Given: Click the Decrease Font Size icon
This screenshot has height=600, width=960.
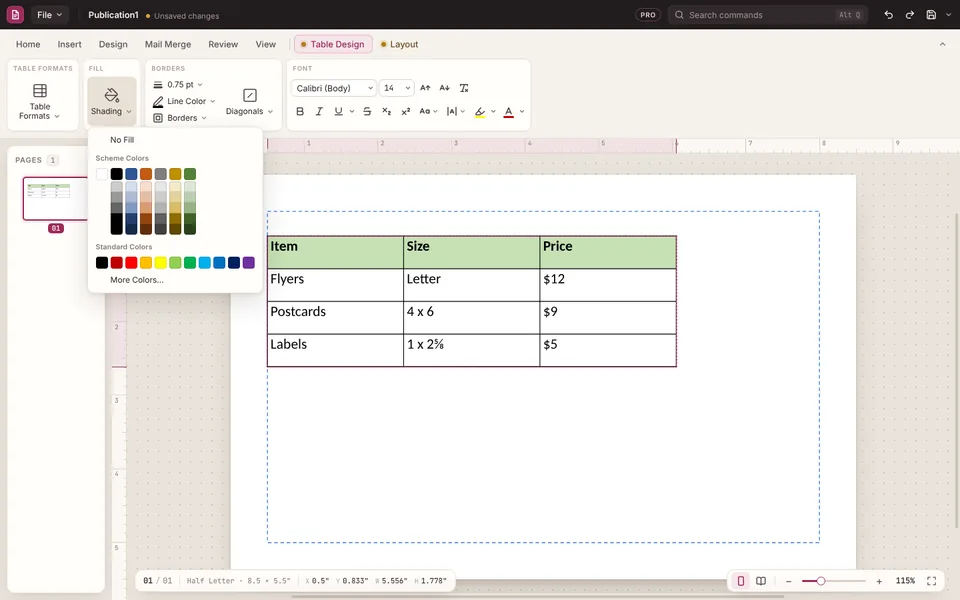Looking at the screenshot, I should click(444, 88).
